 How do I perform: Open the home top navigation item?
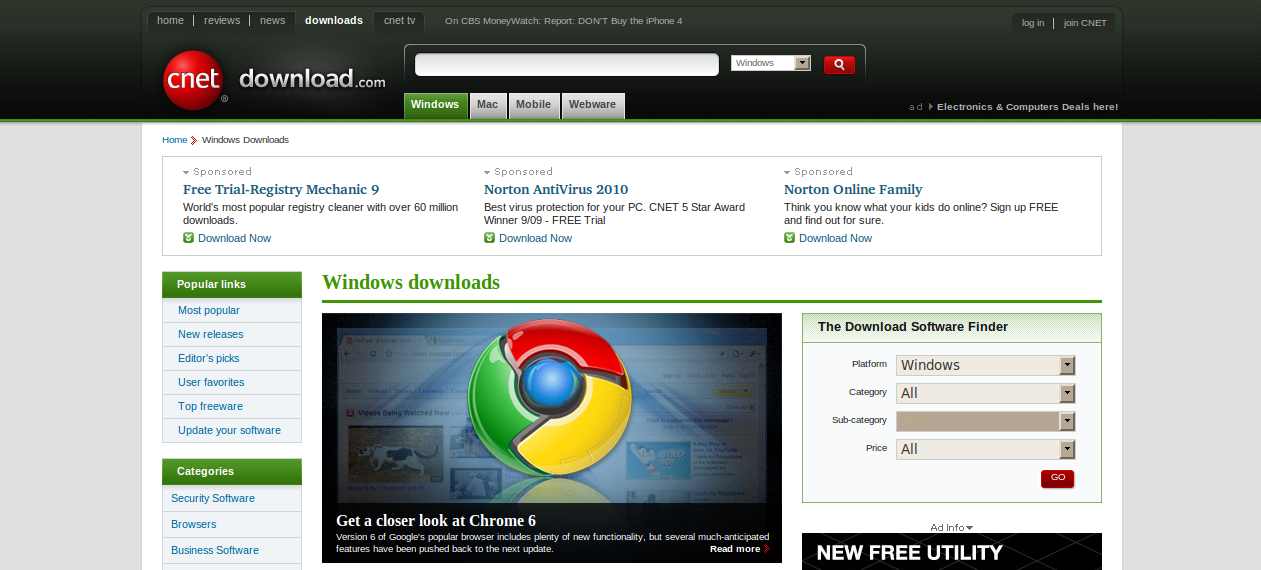[170, 20]
